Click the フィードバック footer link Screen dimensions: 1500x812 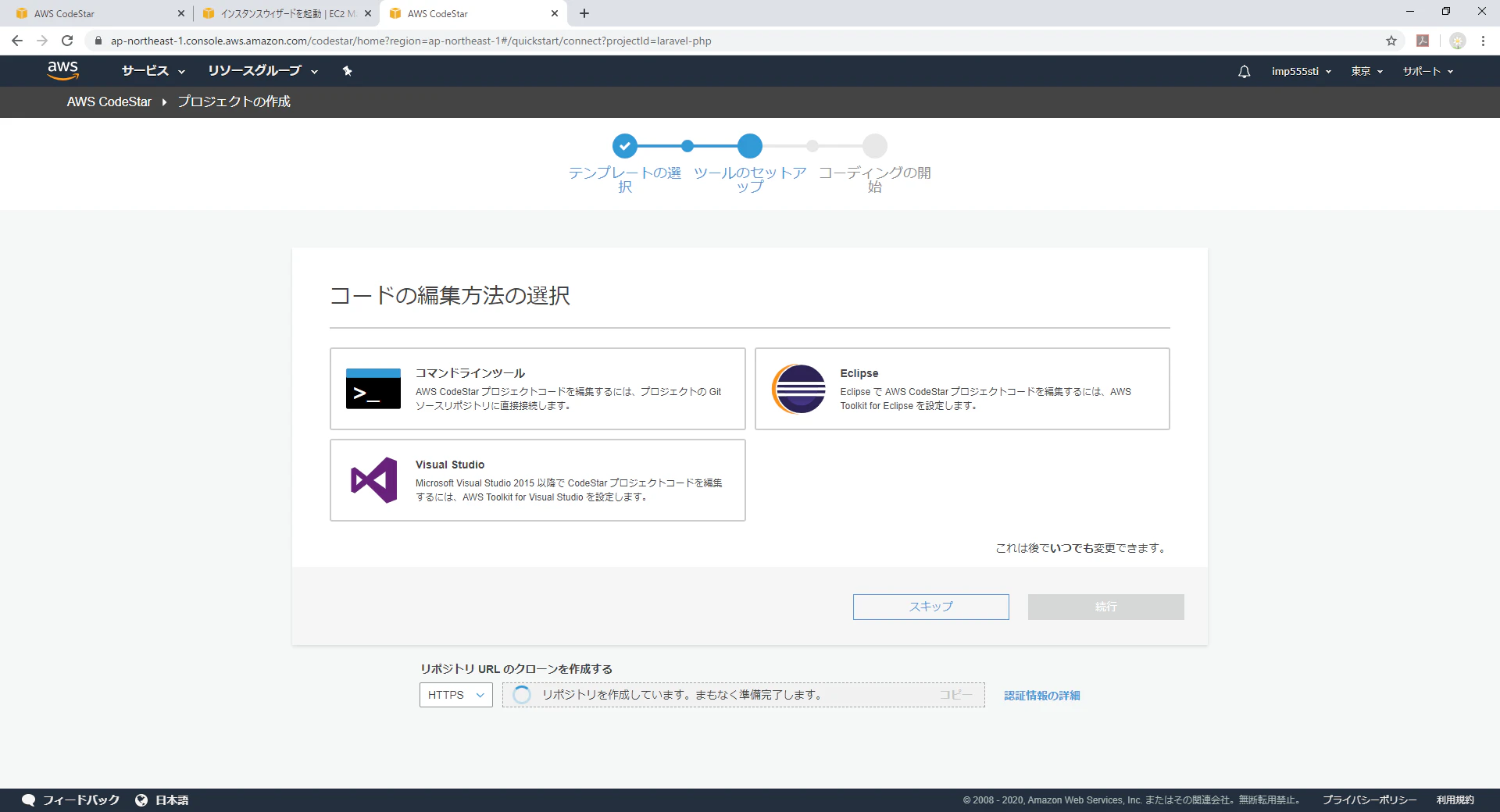81,800
